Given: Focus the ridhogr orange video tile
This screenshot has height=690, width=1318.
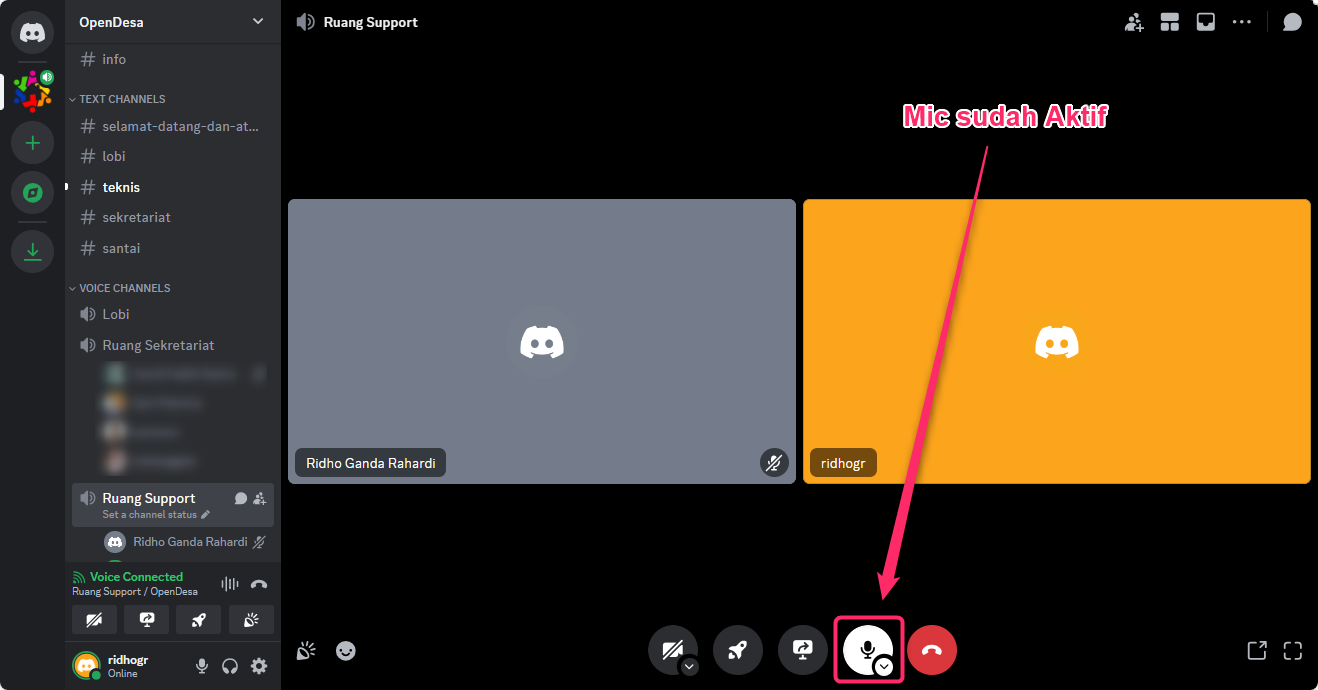Looking at the screenshot, I should (1057, 341).
